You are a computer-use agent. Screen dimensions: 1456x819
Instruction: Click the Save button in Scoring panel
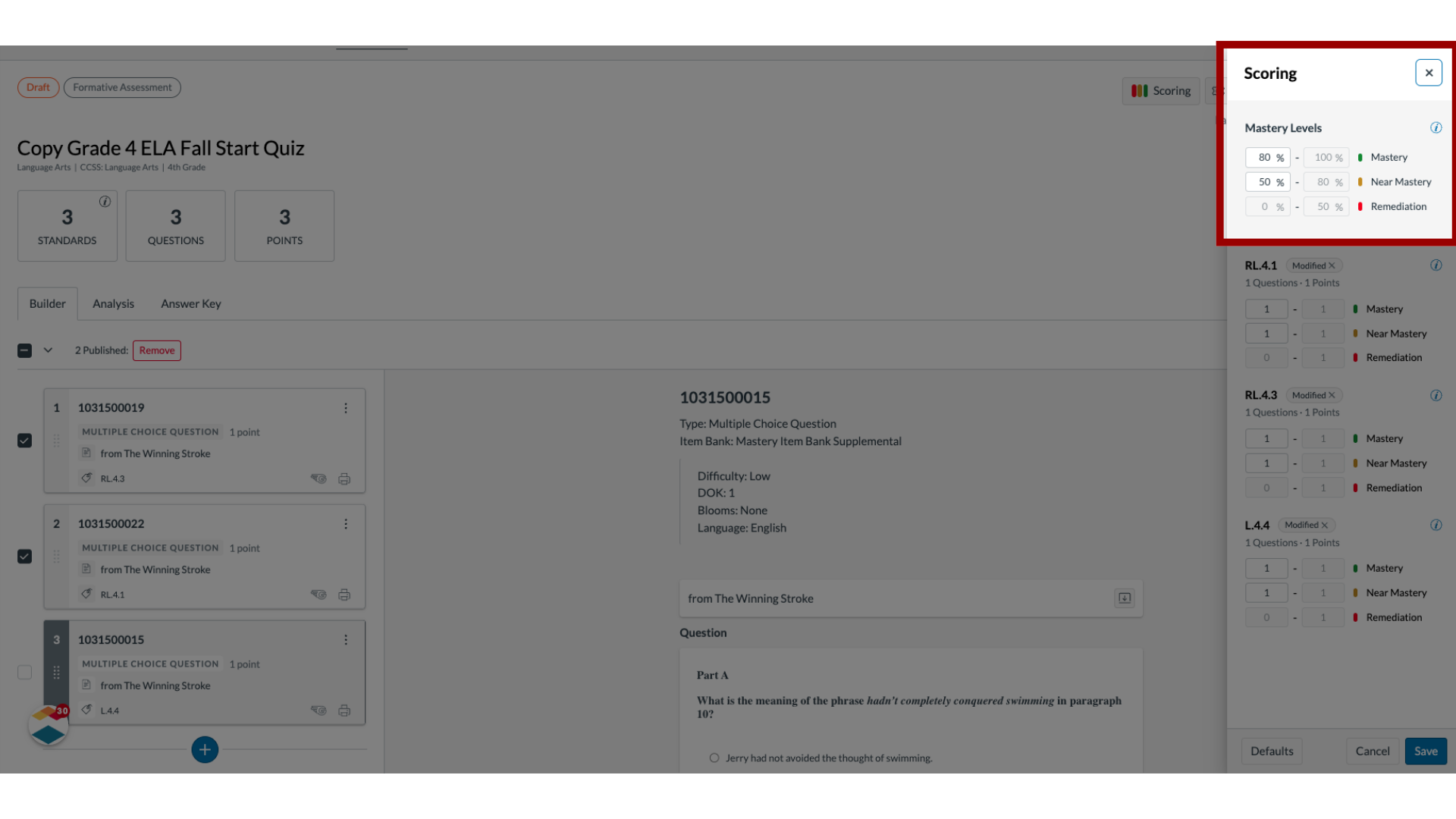point(1426,751)
